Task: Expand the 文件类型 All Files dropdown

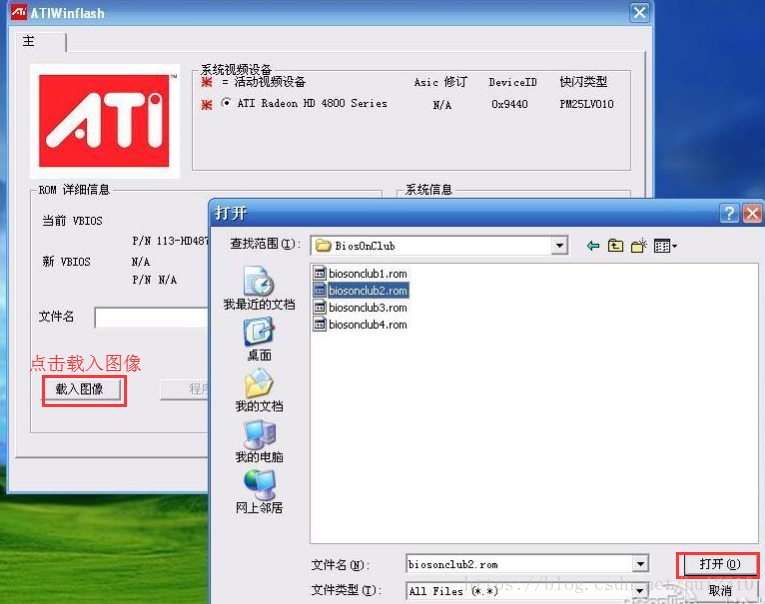Action: click(640, 591)
